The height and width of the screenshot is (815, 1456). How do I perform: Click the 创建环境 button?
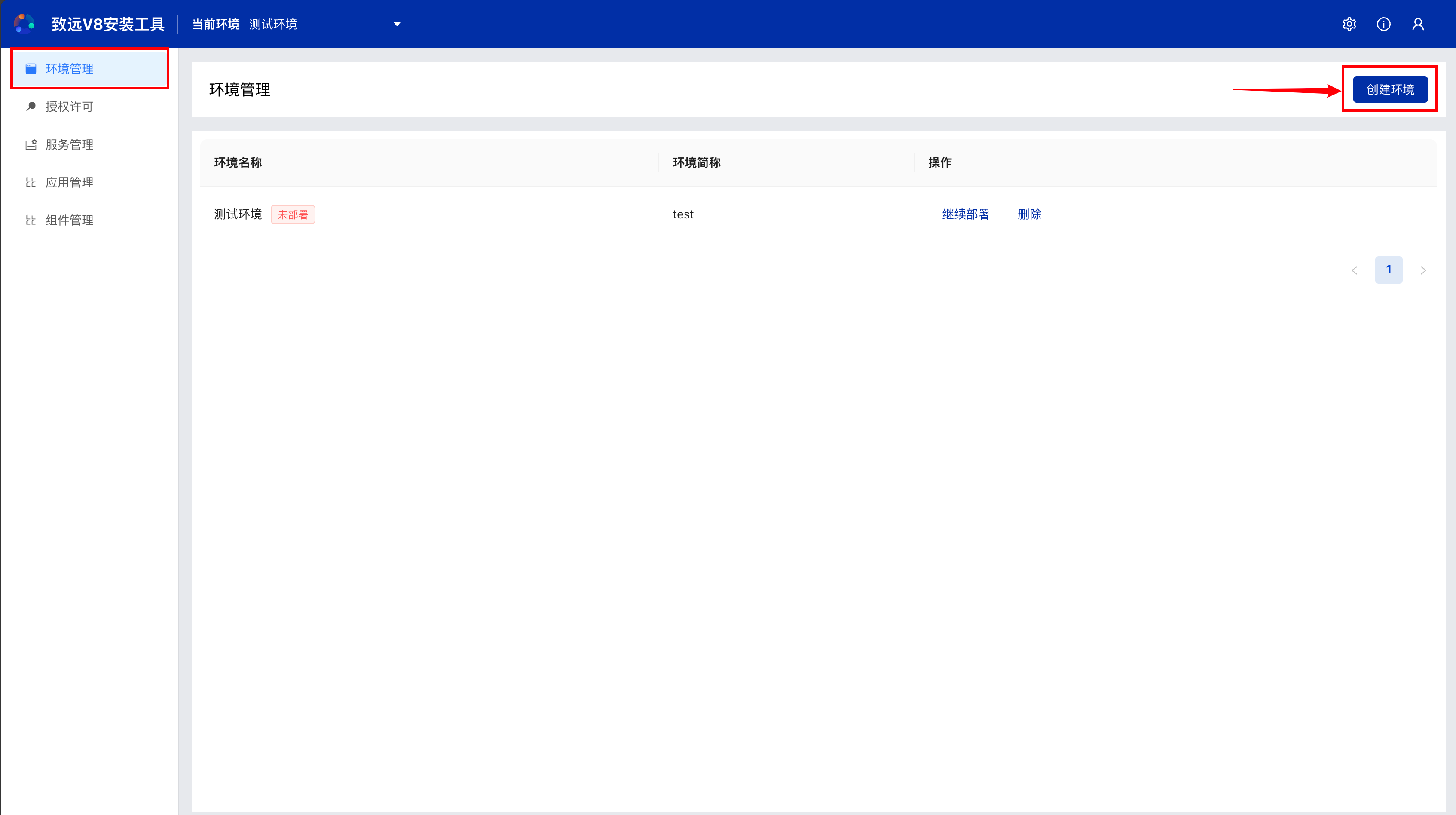pos(1390,89)
